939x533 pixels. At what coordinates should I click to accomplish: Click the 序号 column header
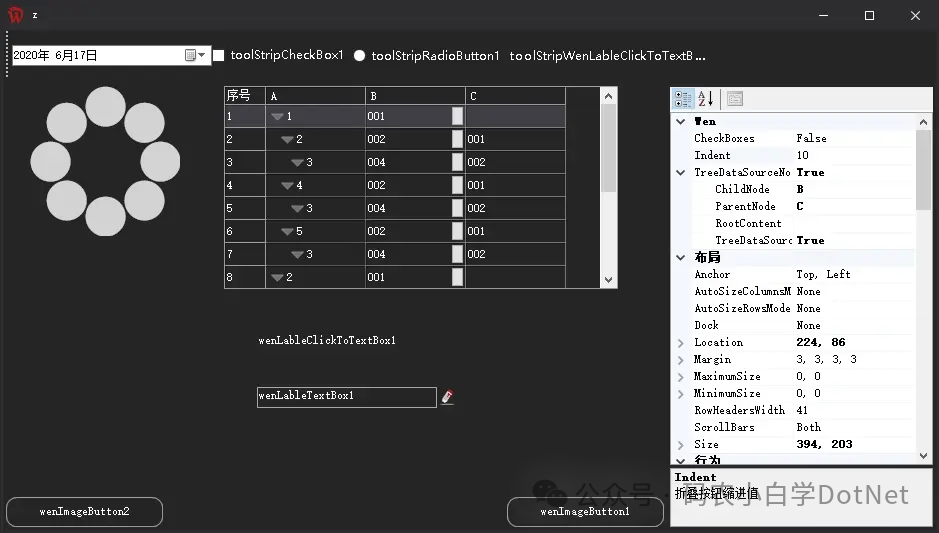point(244,96)
